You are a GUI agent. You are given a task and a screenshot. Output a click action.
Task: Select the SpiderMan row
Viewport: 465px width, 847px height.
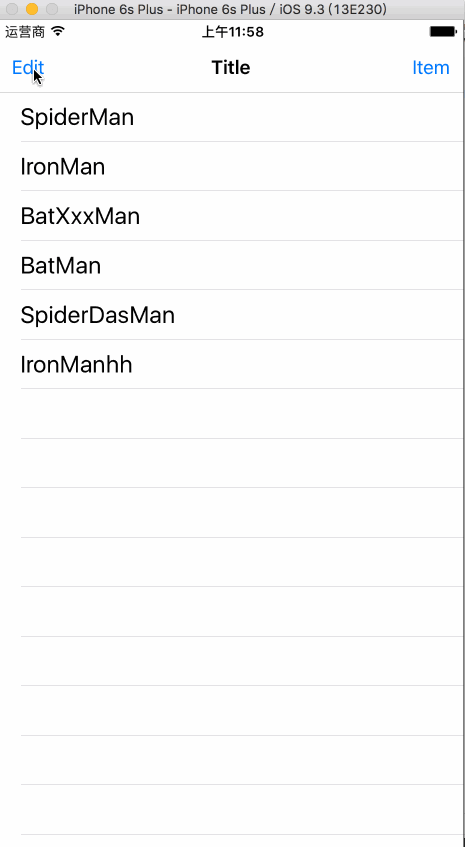pos(232,117)
